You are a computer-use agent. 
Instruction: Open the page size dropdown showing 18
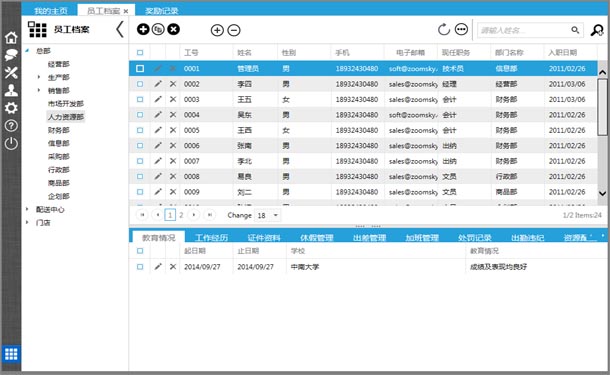[268, 215]
